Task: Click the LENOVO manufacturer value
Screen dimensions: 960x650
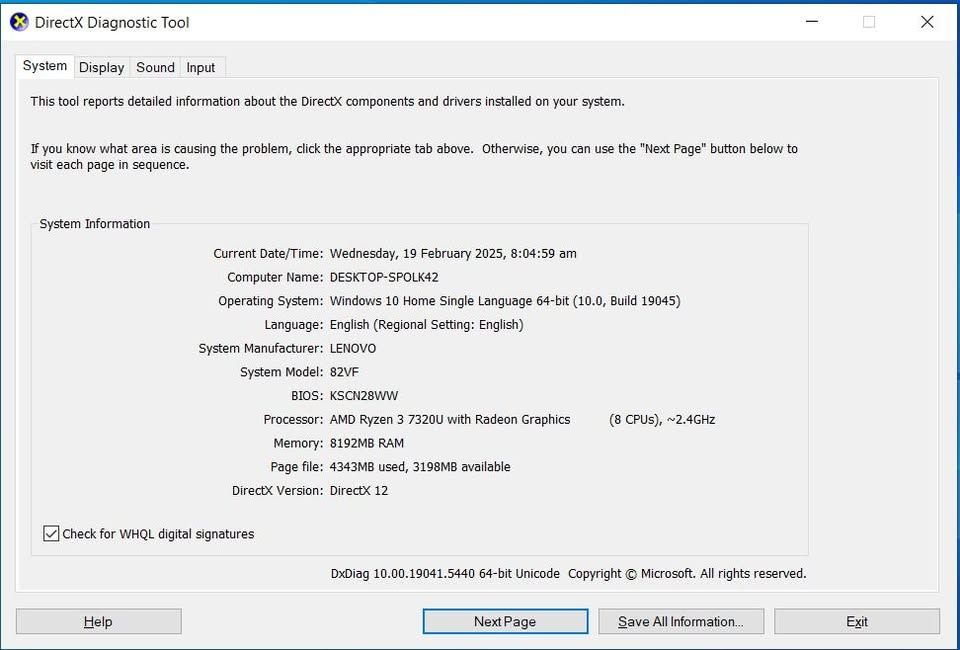Action: pos(353,348)
